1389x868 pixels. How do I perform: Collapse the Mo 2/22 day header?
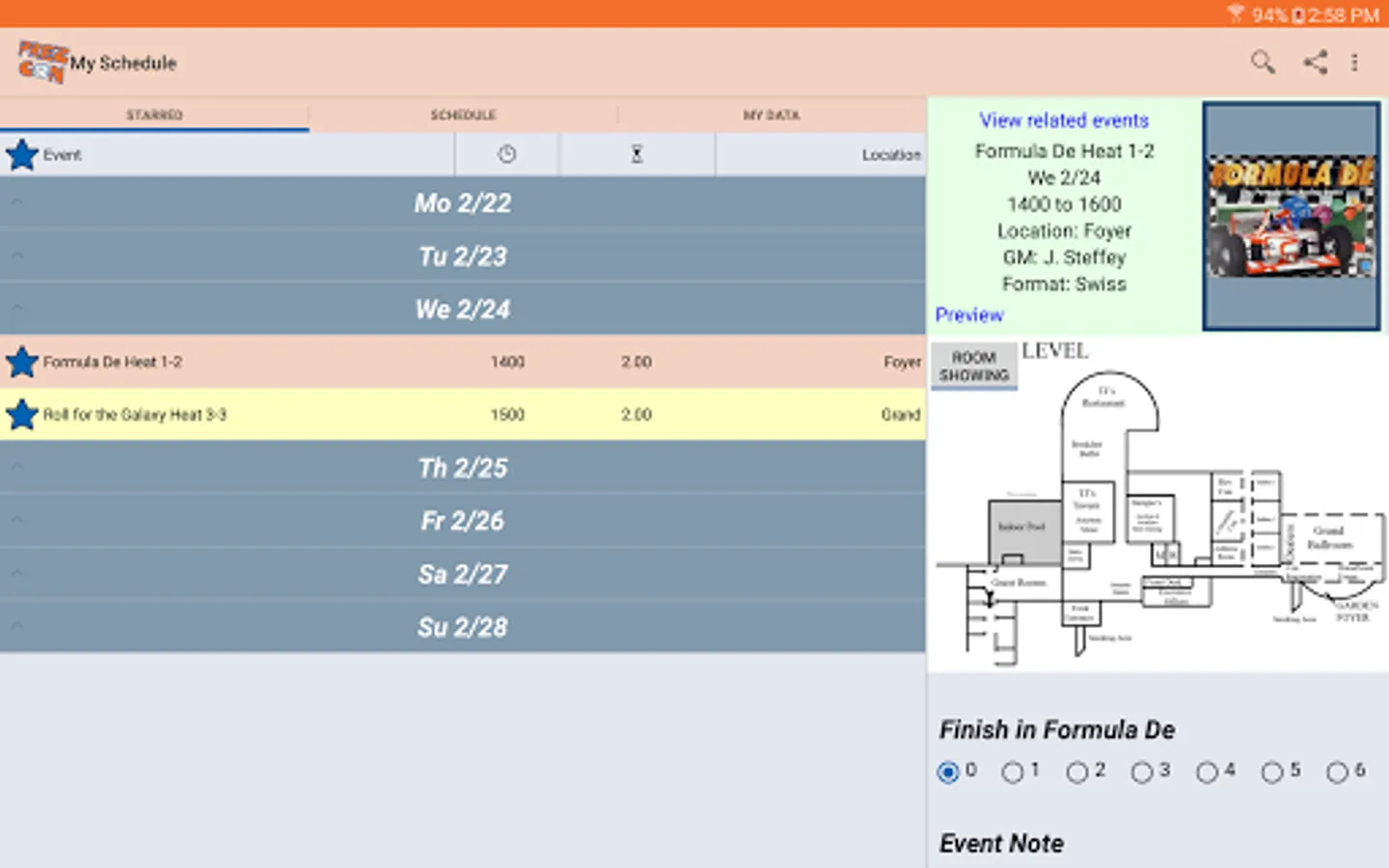463,203
